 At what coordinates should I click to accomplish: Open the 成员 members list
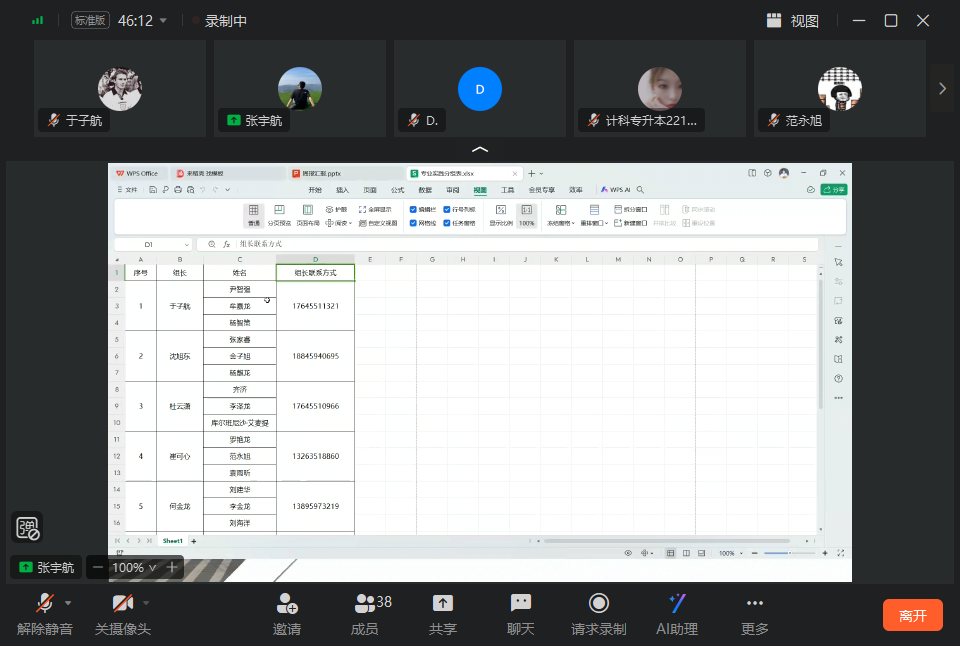tap(365, 604)
